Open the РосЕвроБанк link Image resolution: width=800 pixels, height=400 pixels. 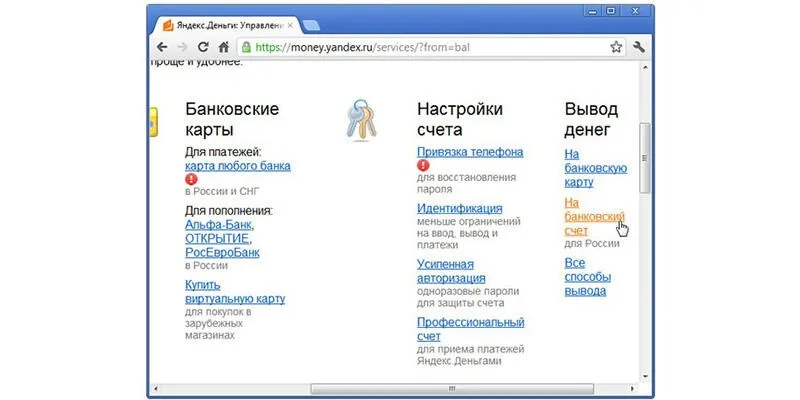(222, 253)
